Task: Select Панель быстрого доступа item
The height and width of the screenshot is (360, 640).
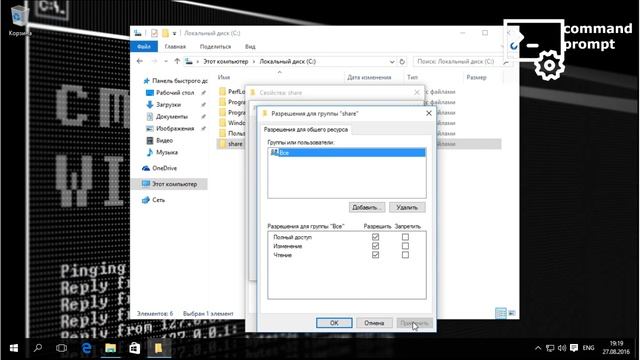Action: coord(180,81)
